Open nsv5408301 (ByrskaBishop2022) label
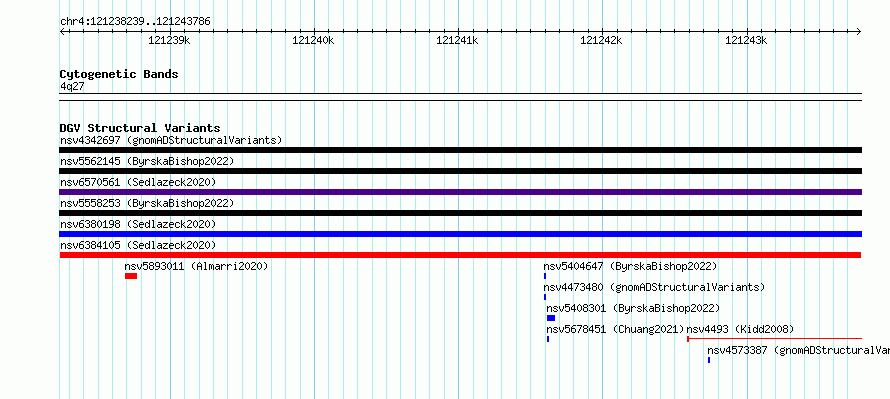Screen dimensions: 890x399 pyautogui.click(x=633, y=308)
